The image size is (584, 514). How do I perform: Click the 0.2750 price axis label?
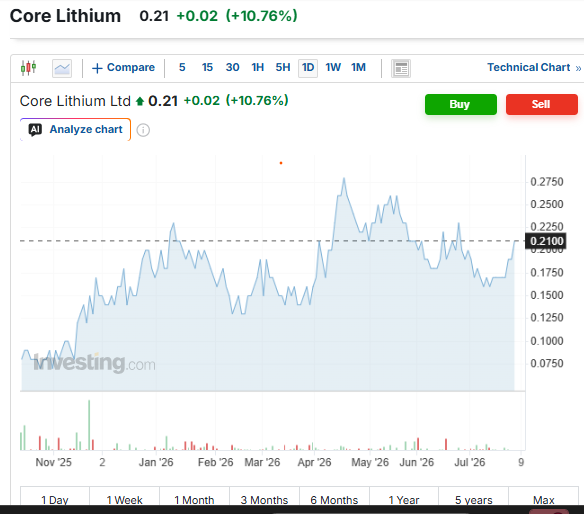pyautogui.click(x=547, y=182)
